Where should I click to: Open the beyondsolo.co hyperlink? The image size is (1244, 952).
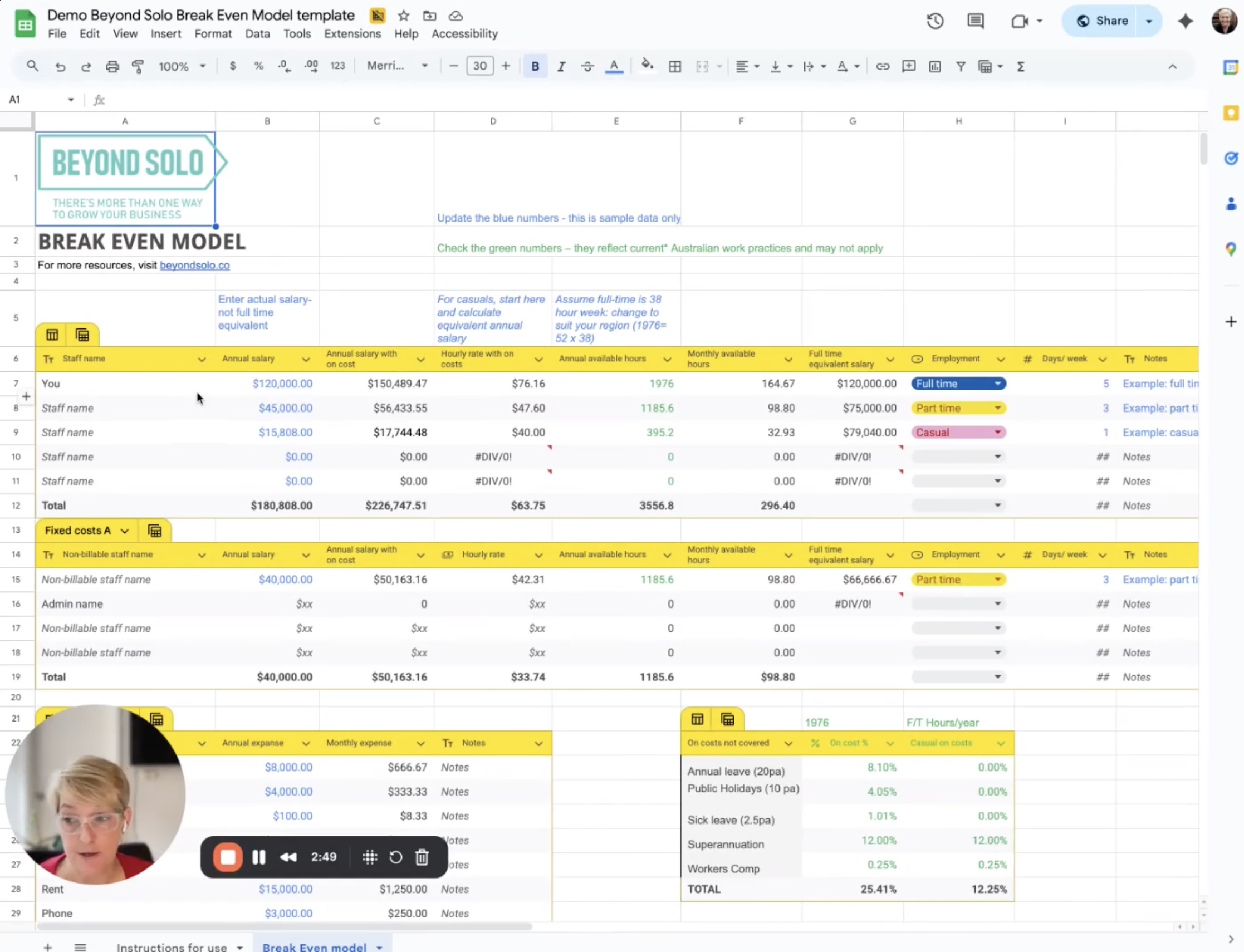coord(194,265)
